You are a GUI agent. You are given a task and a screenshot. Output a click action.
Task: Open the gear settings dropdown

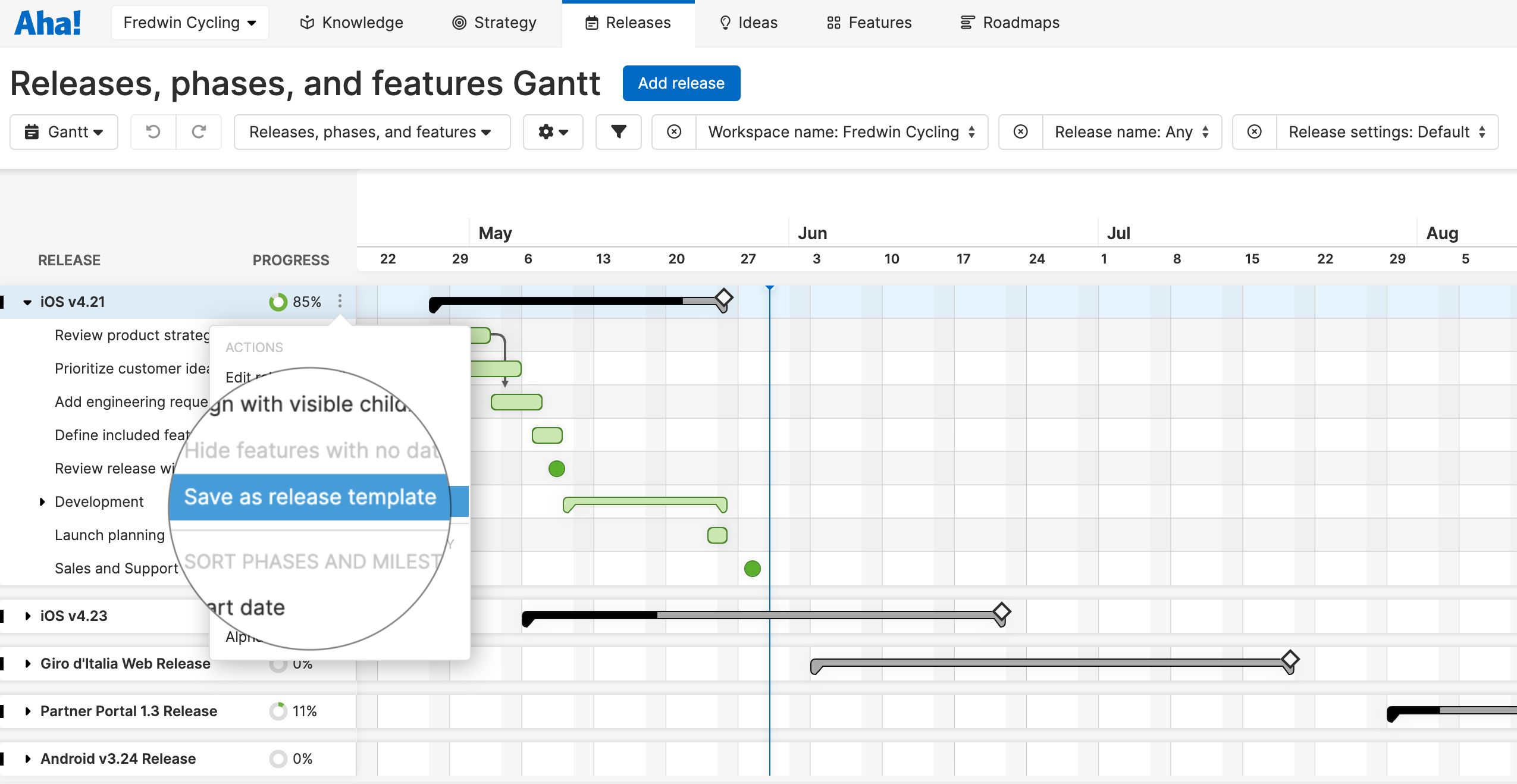tap(553, 132)
